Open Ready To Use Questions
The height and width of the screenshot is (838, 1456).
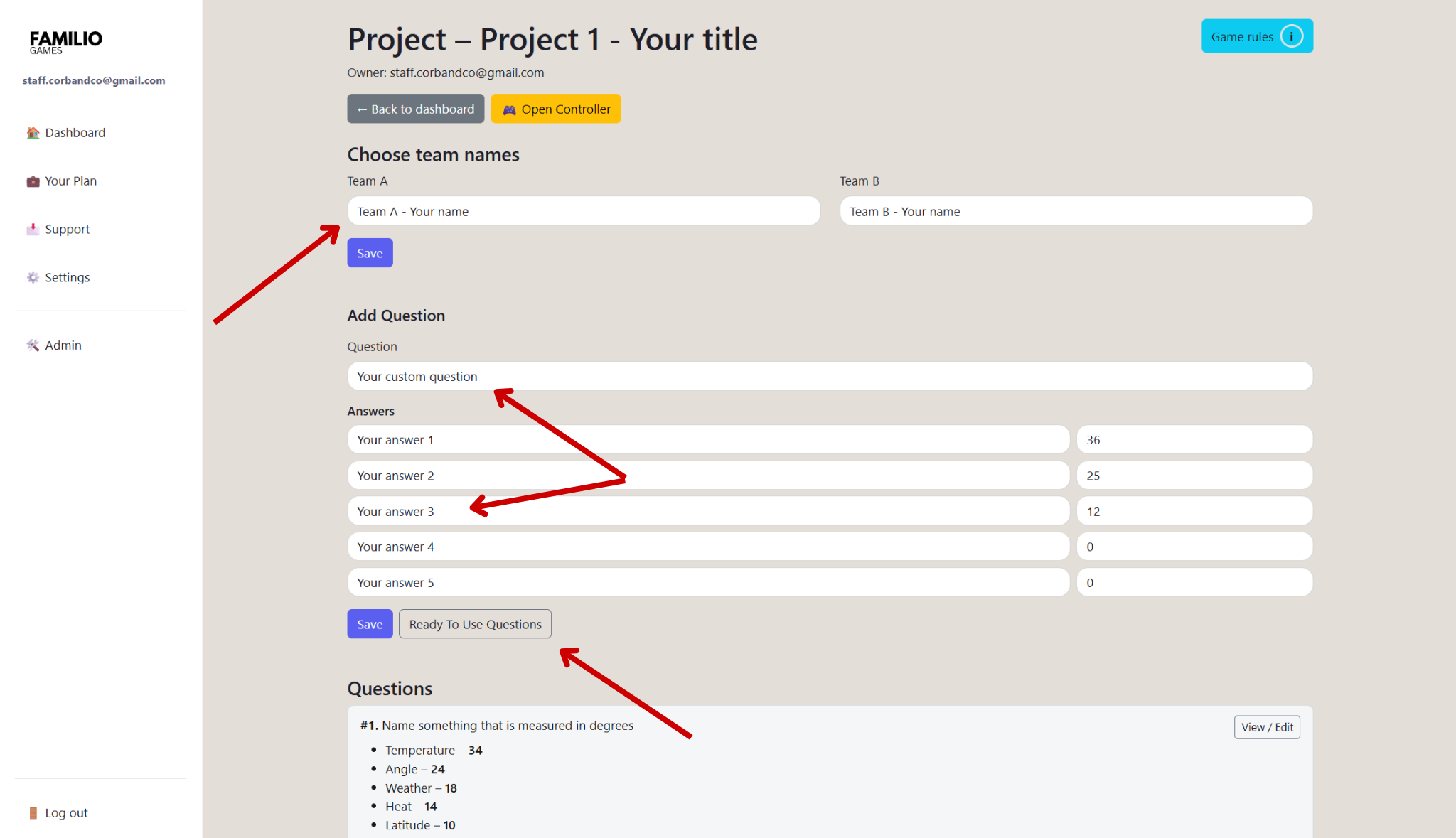click(475, 624)
